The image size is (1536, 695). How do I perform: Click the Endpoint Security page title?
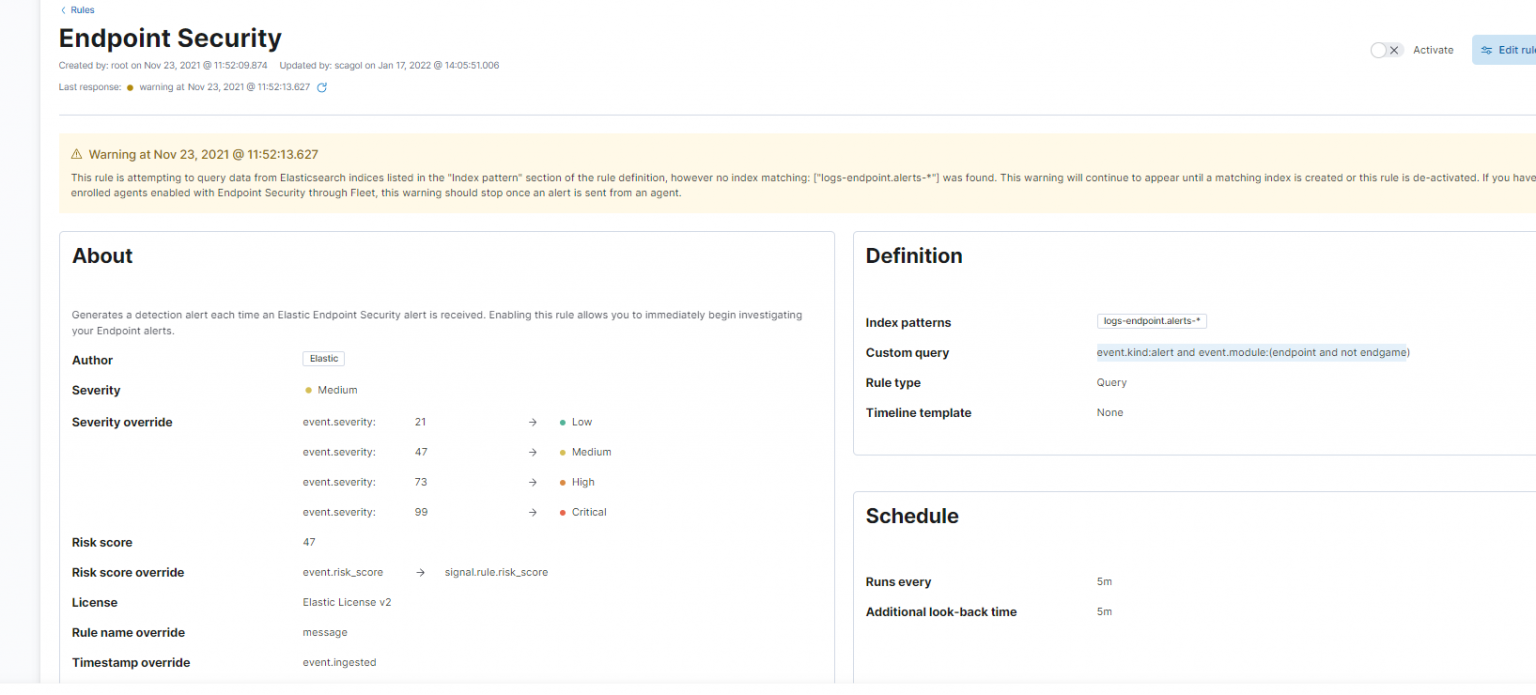point(170,38)
